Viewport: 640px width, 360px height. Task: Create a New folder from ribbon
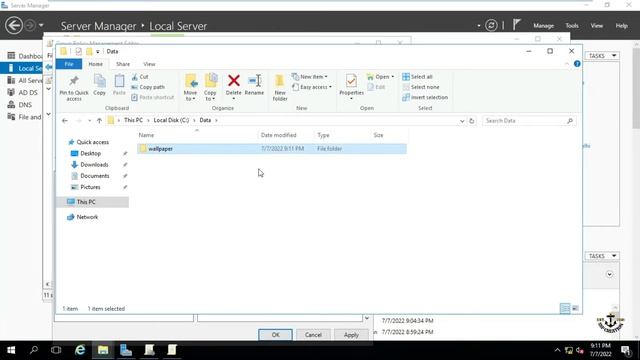click(x=280, y=87)
